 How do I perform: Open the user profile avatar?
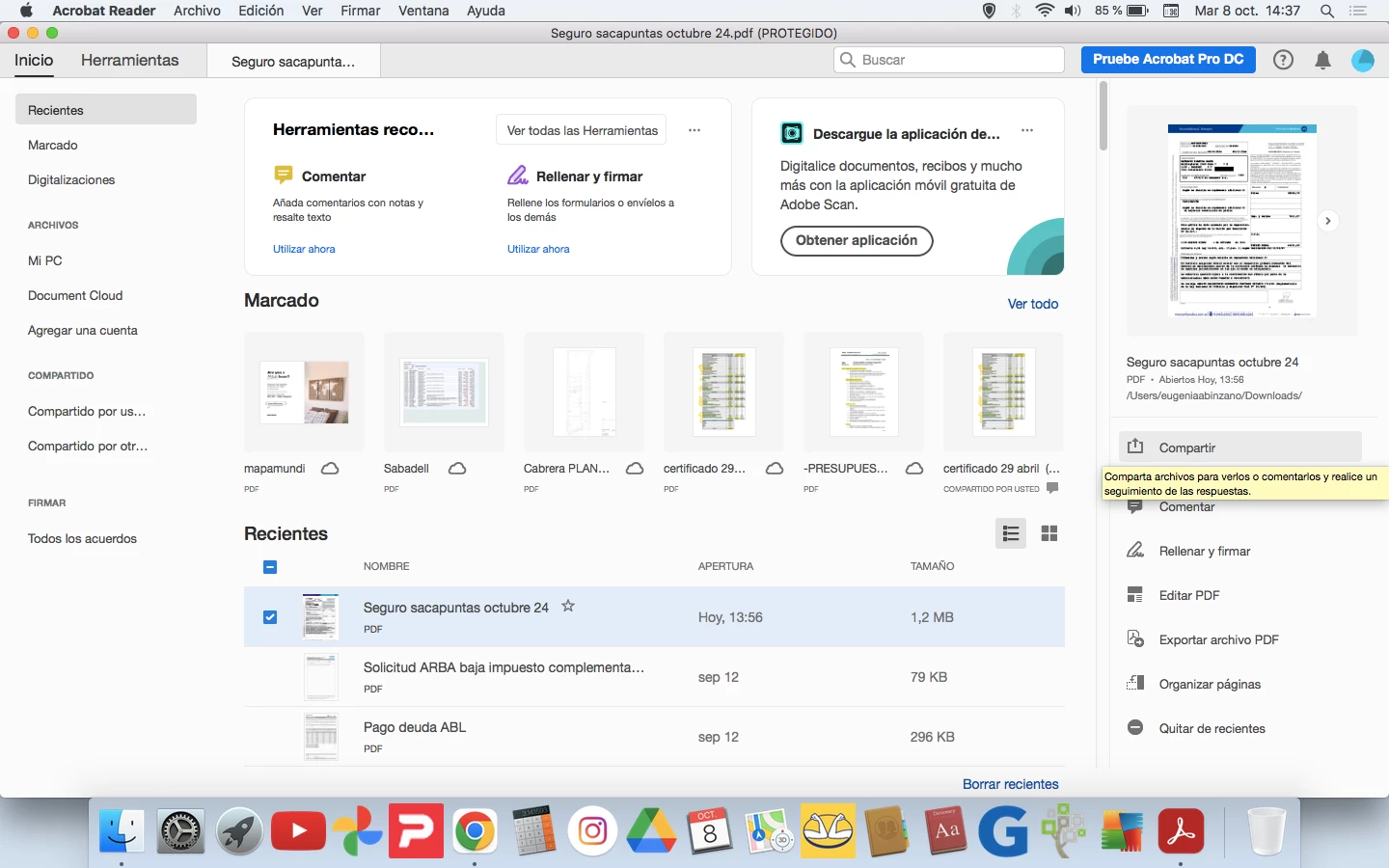click(1363, 60)
